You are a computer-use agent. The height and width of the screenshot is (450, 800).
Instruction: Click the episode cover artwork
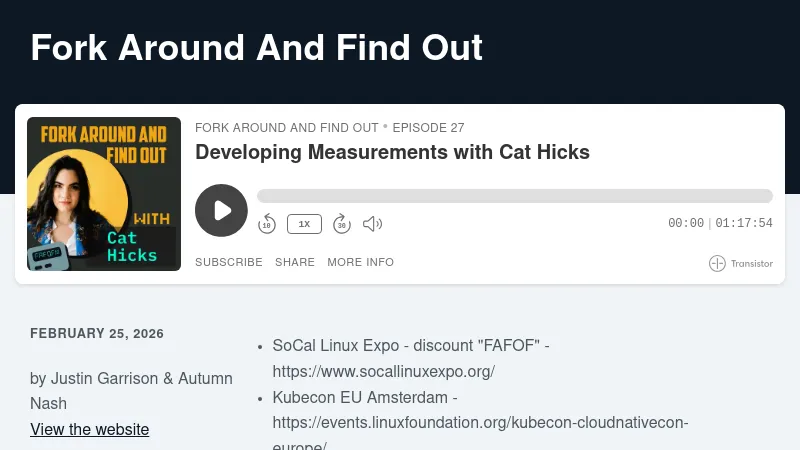pos(104,194)
